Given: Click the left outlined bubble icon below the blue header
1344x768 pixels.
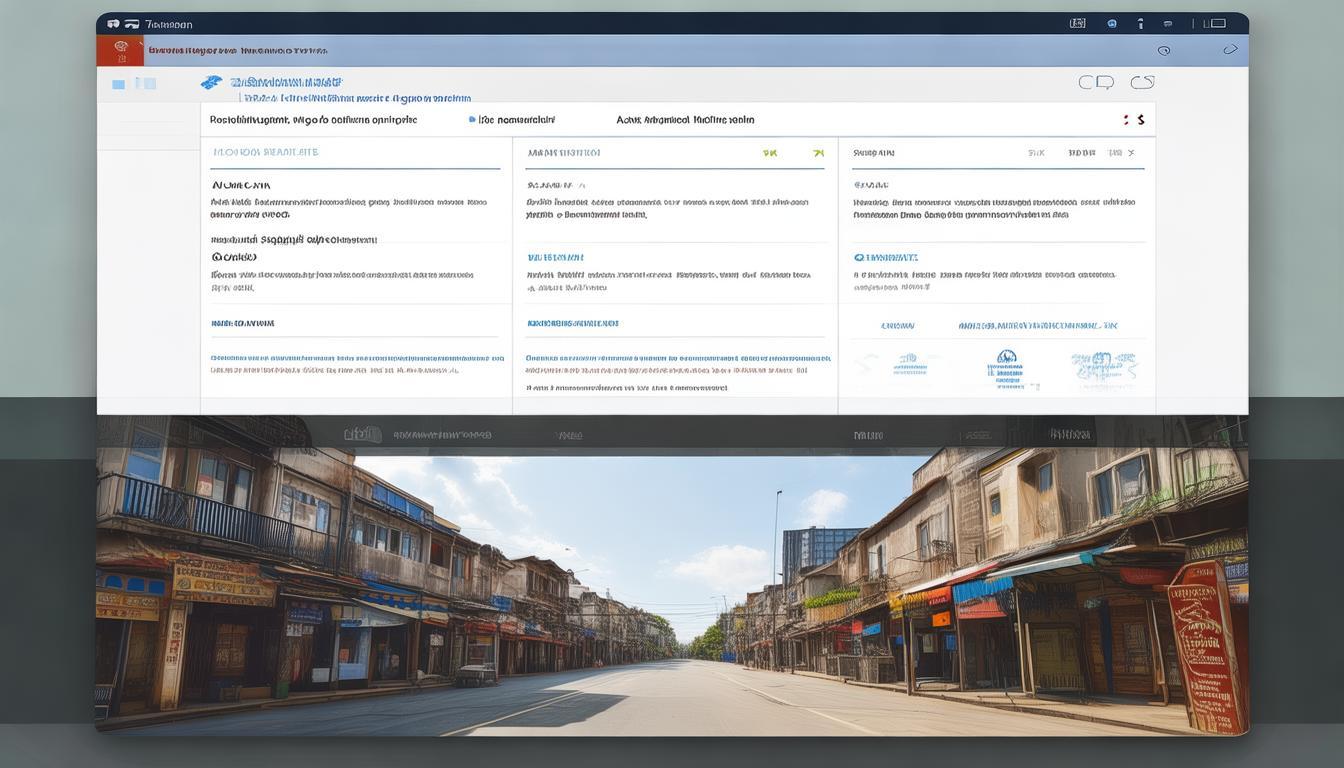Looking at the screenshot, I should coord(1096,82).
